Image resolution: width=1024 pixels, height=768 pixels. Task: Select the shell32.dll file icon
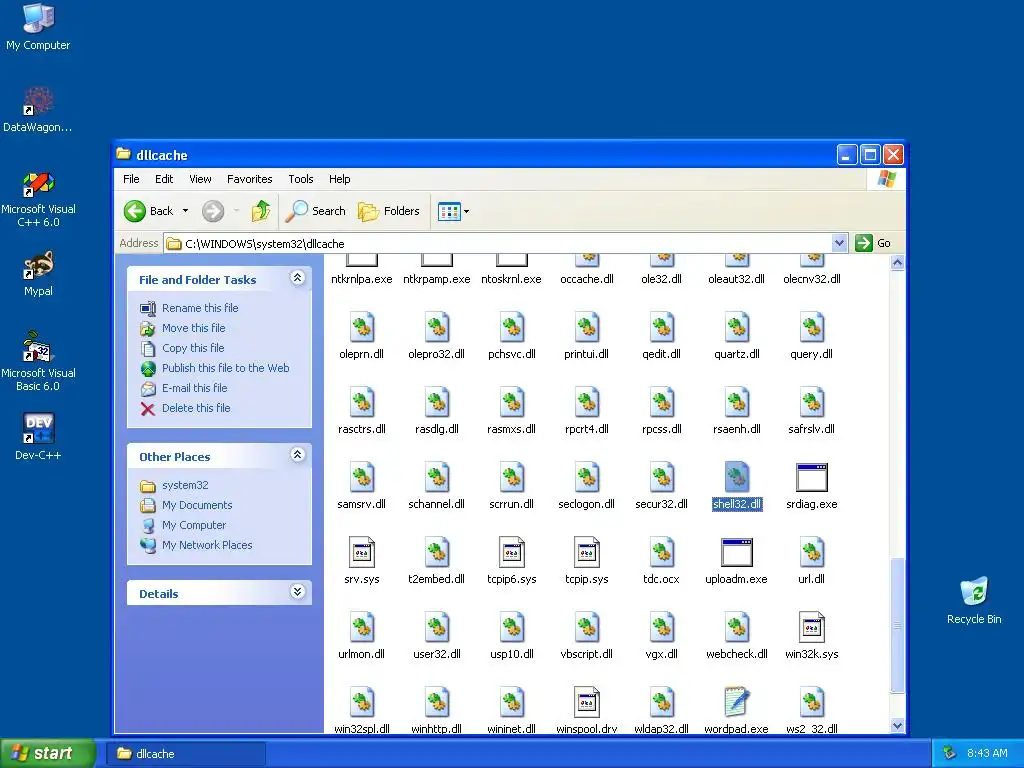(737, 477)
